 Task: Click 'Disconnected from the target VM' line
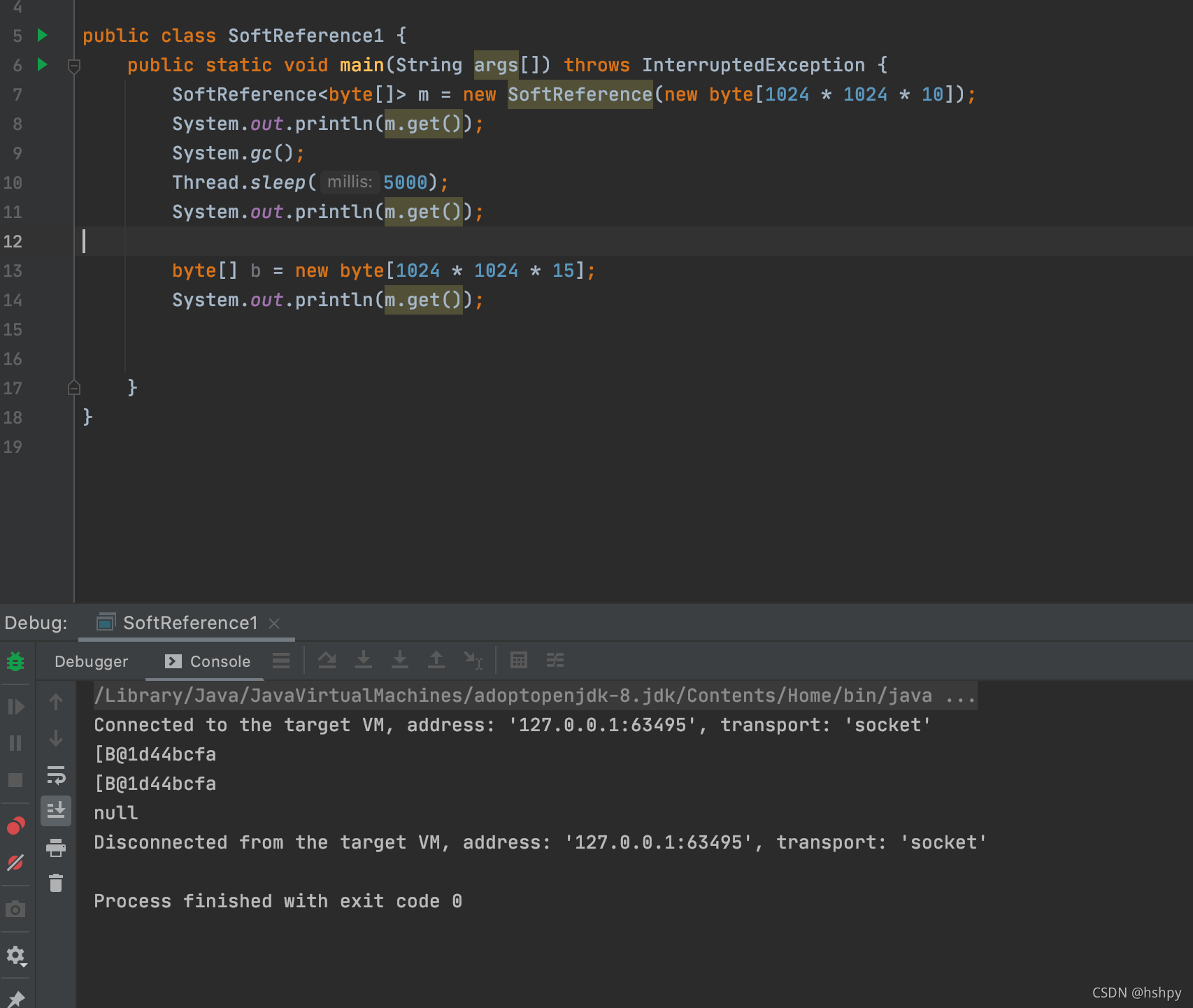pyautogui.click(x=541, y=842)
